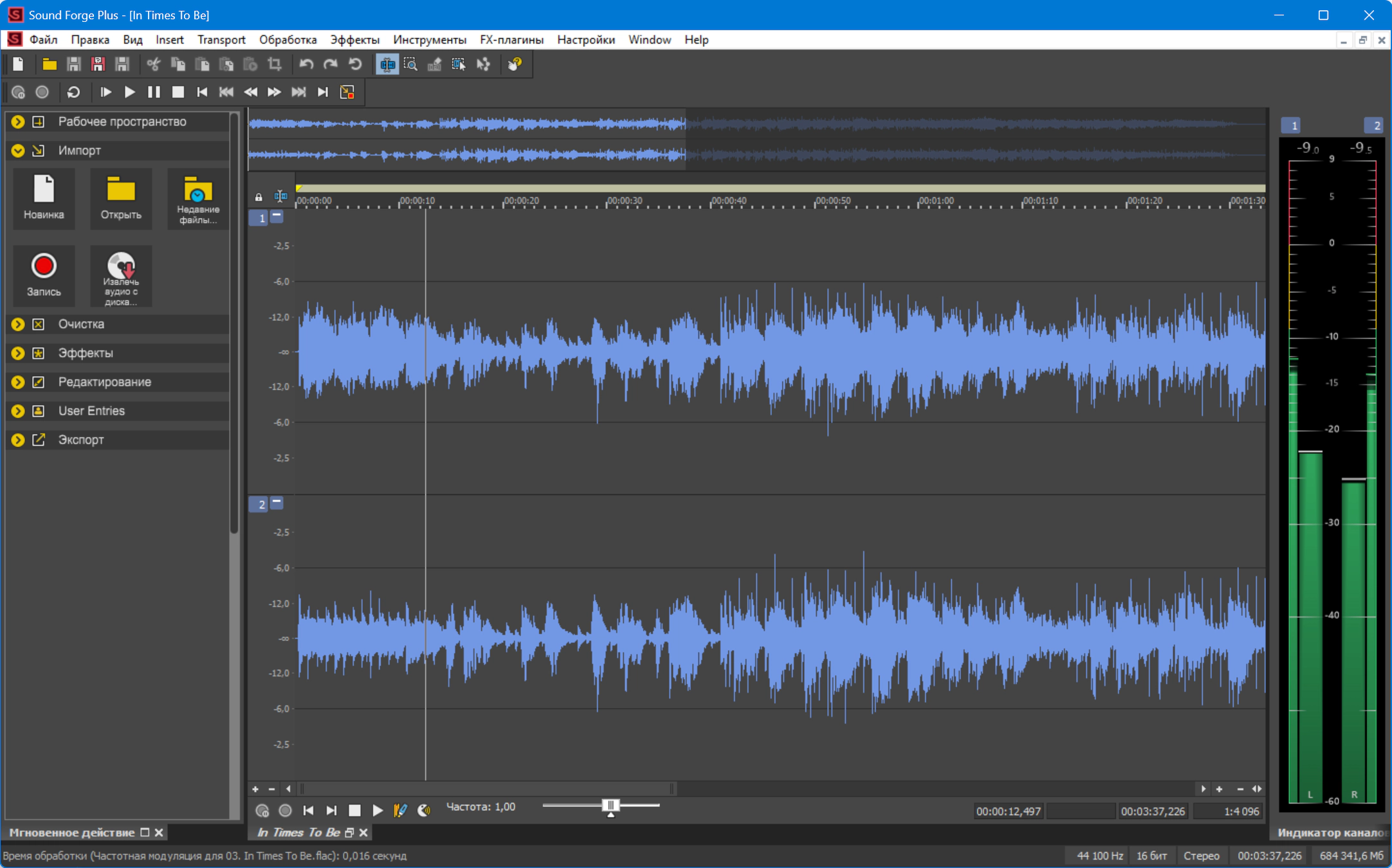Collapse channel 1 with its minus button
Image resolution: width=1392 pixels, height=868 pixels.
[277, 217]
